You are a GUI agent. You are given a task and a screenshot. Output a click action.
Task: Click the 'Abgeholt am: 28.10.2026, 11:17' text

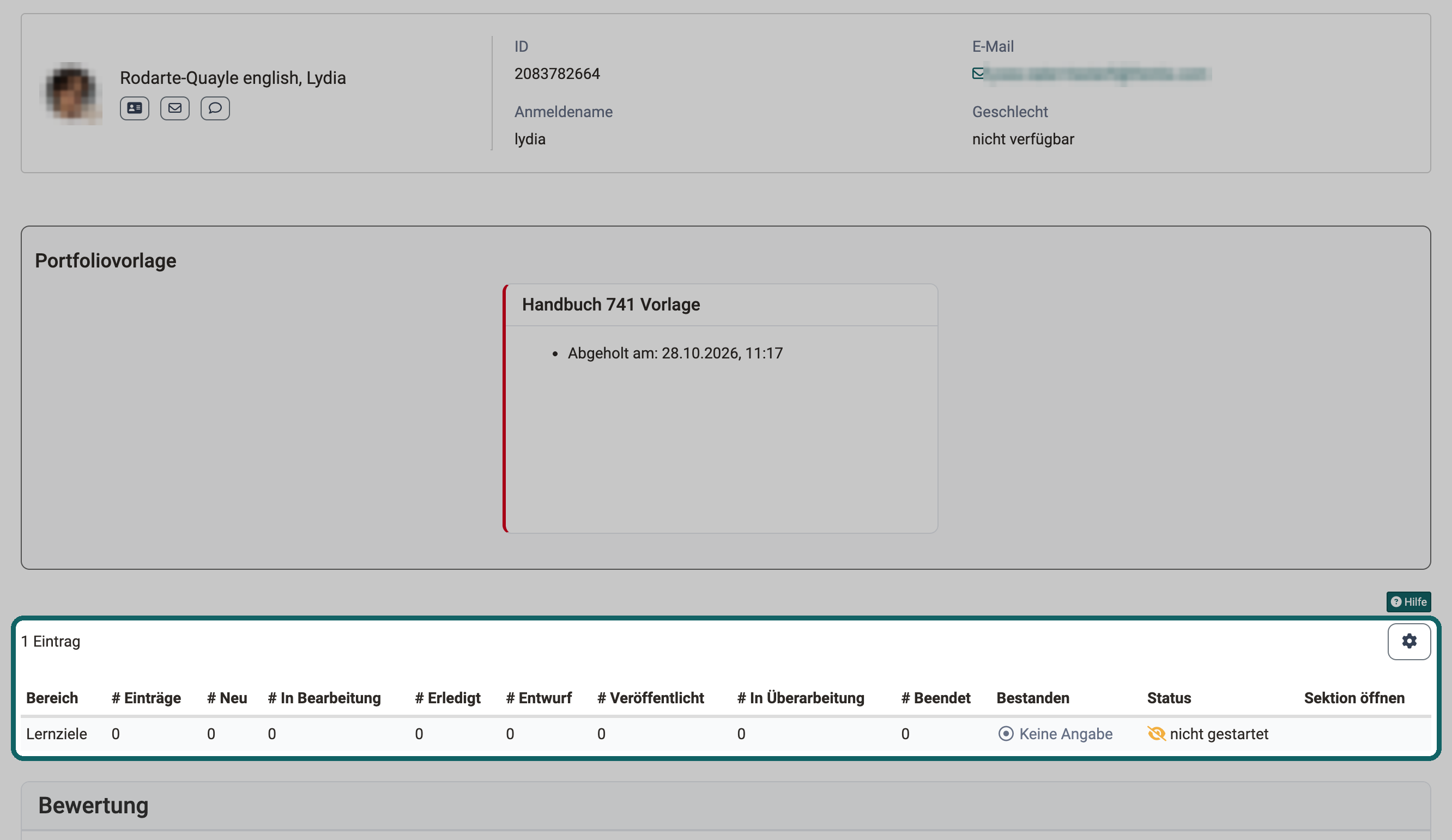click(675, 353)
